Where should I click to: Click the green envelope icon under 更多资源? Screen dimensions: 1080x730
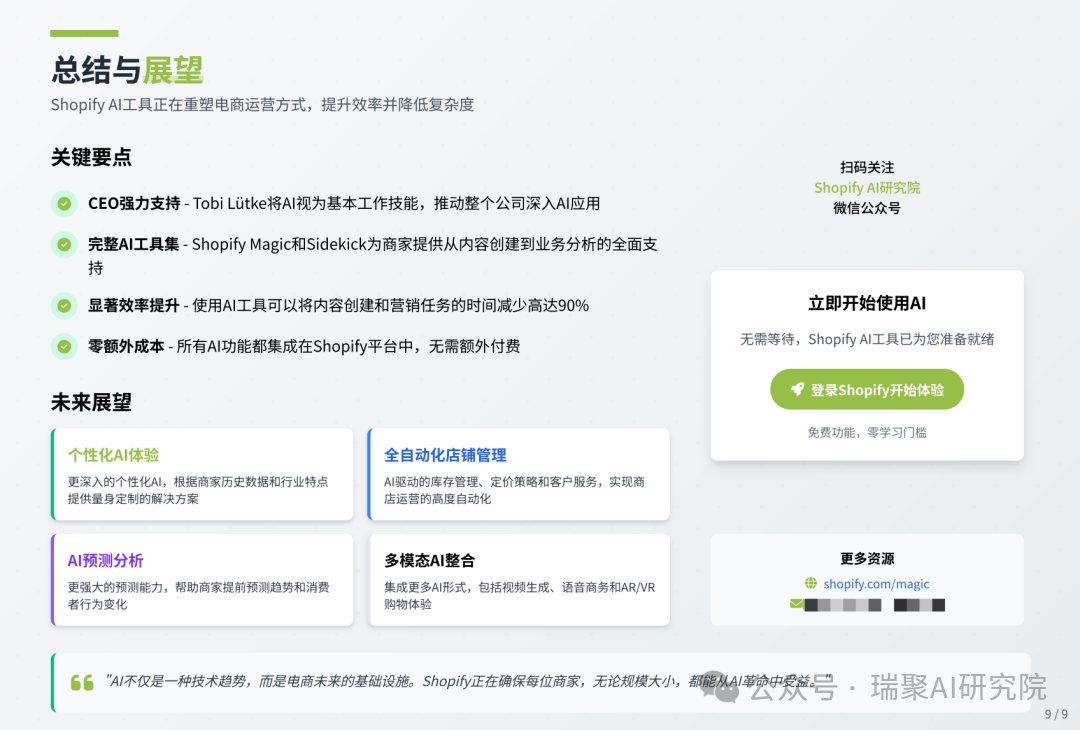pyautogui.click(x=796, y=604)
